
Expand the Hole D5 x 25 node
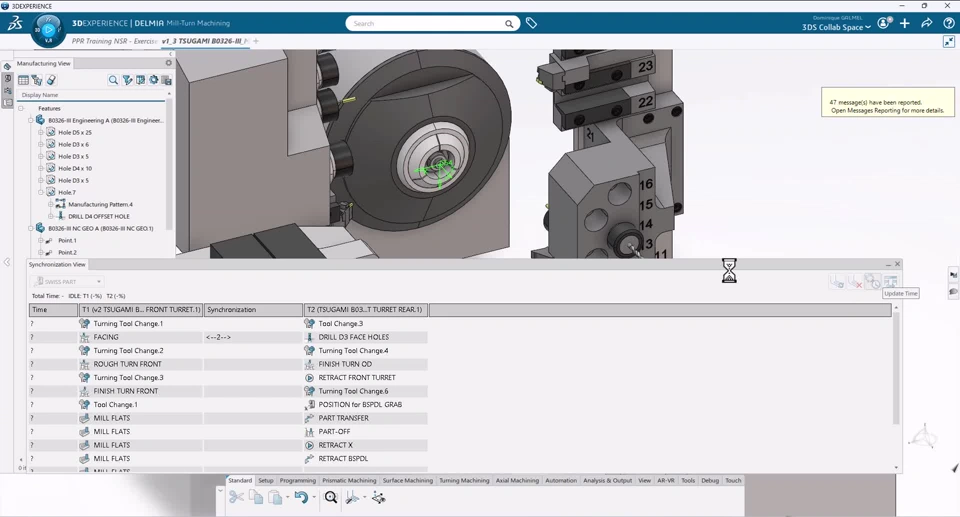(x=41, y=132)
